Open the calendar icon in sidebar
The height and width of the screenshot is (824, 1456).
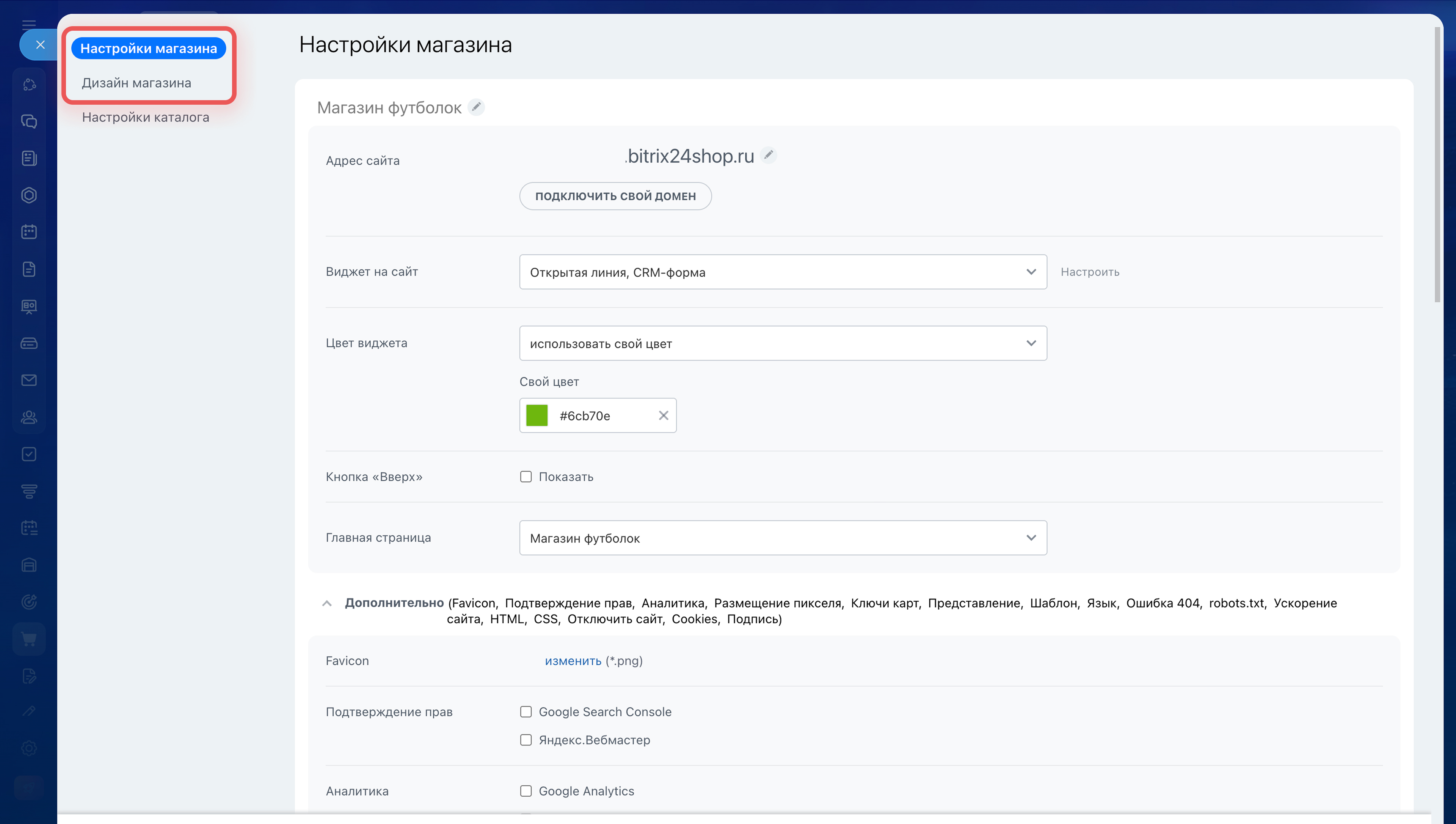tap(29, 232)
